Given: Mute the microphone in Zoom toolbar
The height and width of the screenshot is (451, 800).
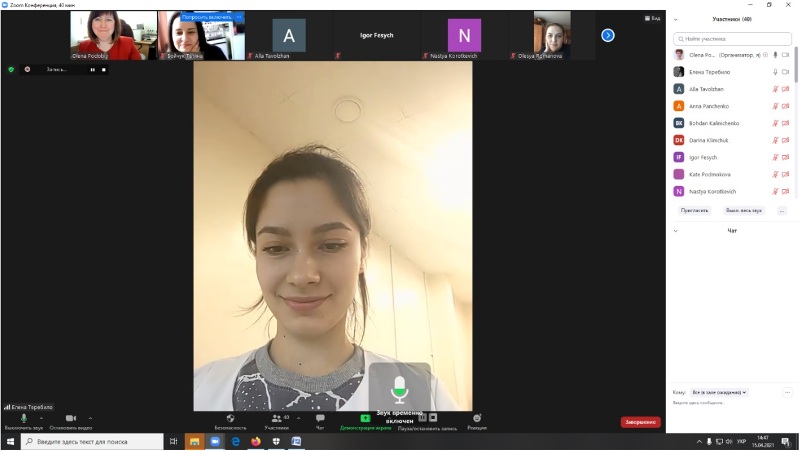Looking at the screenshot, I should pos(23,421).
